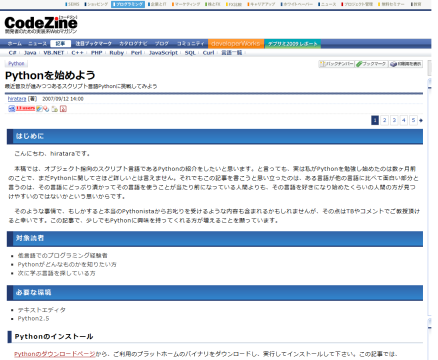Click the テキストエディタ list item
This screenshot has height=360, width=438.
pos(42,310)
